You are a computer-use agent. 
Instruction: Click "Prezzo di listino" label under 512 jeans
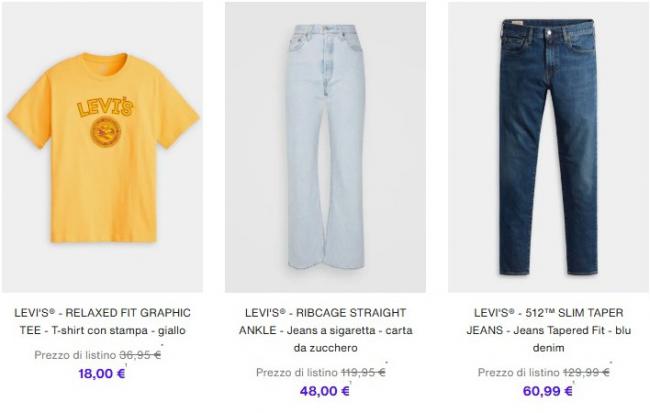[x=519, y=372]
